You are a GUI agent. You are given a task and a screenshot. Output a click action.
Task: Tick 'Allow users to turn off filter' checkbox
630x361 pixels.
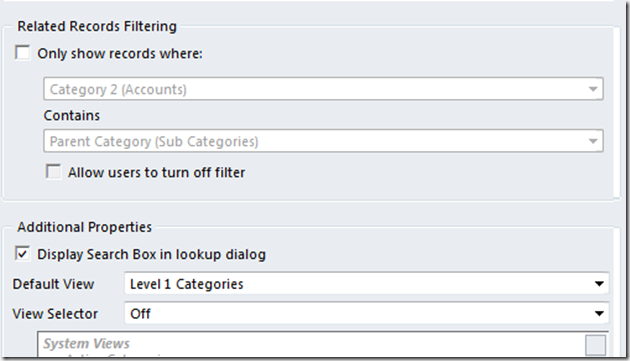[x=53, y=172]
